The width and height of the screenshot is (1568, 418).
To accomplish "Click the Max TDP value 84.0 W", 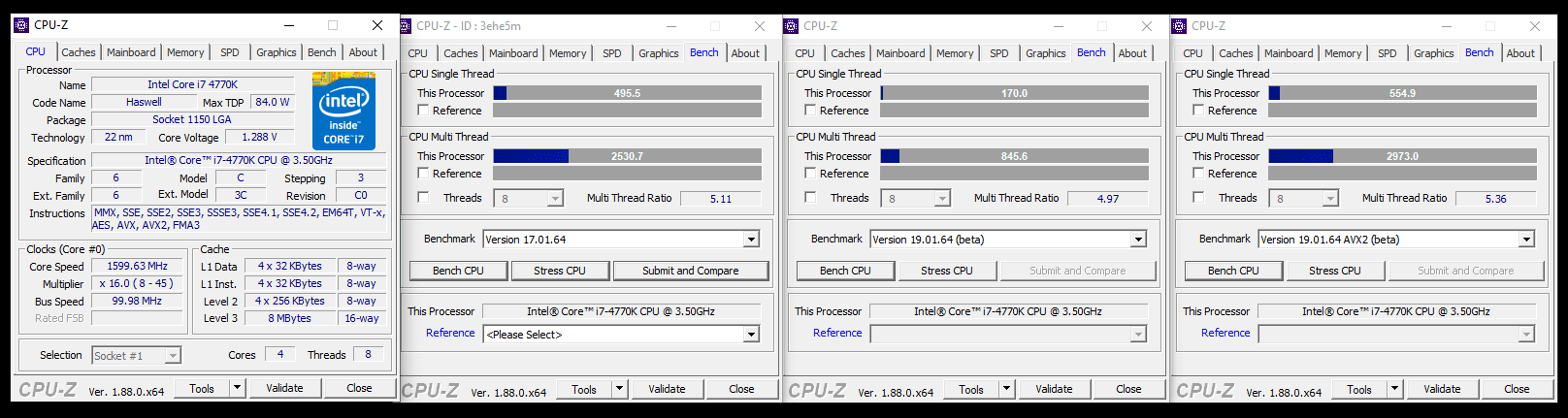I will [x=272, y=102].
